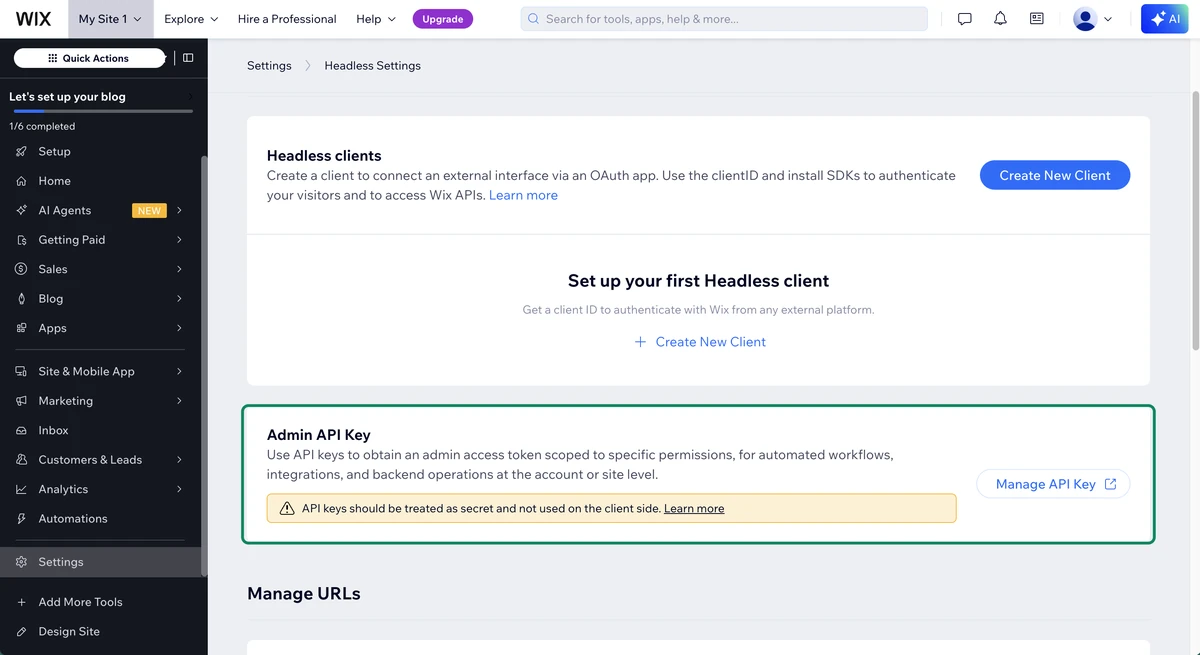The image size is (1200, 655).
Task: Click the external link icon on Manage API Key
Action: (1110, 484)
